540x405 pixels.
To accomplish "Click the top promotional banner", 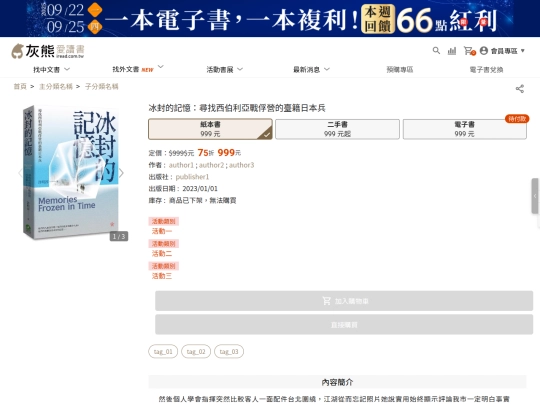I will point(270,18).
